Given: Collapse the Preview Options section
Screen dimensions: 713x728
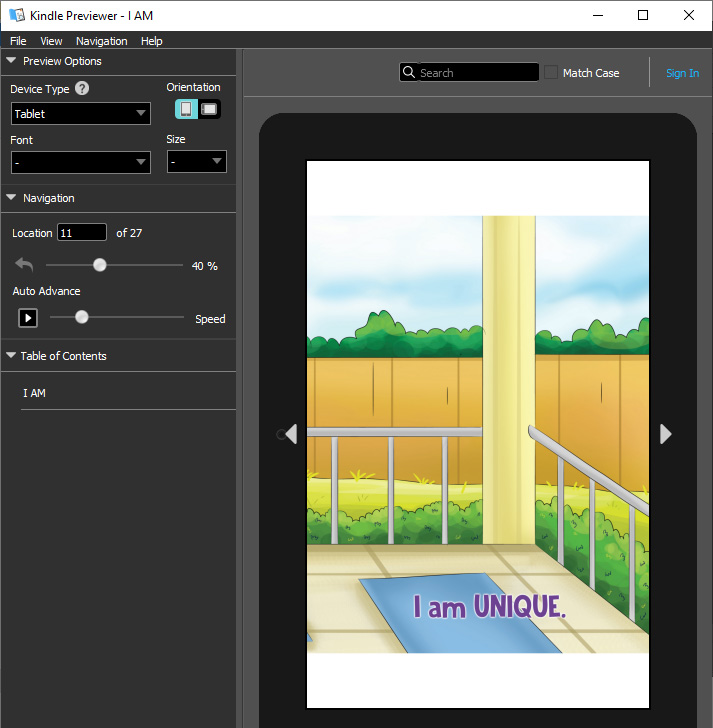Looking at the screenshot, I should click(x=11, y=60).
